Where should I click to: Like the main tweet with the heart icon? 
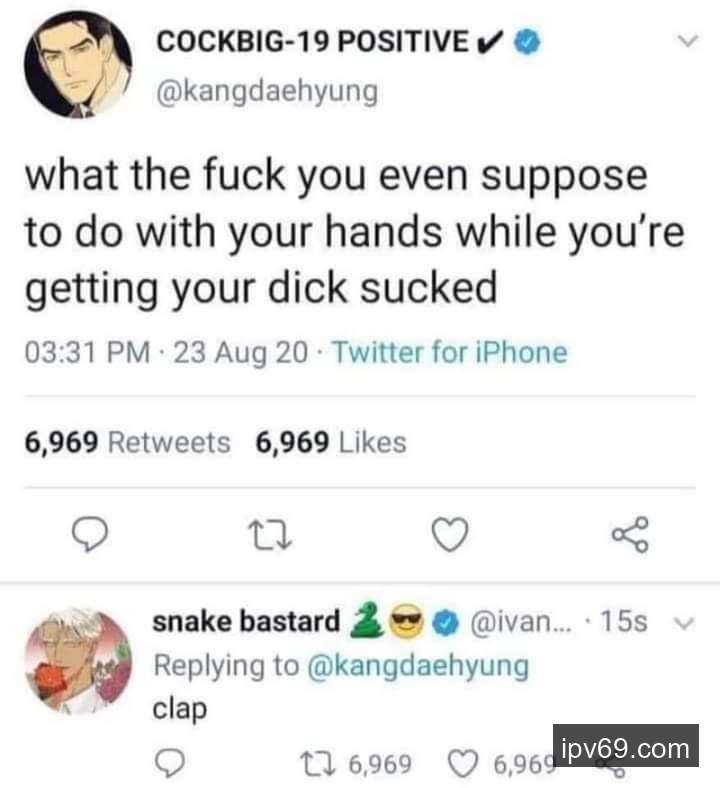pos(450,537)
